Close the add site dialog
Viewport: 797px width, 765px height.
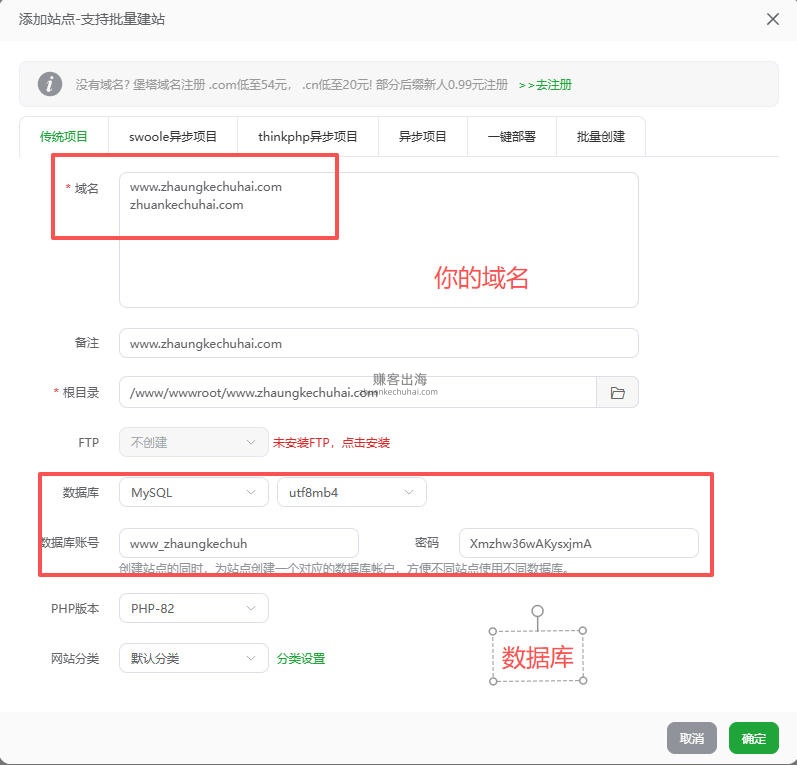pos(772,19)
